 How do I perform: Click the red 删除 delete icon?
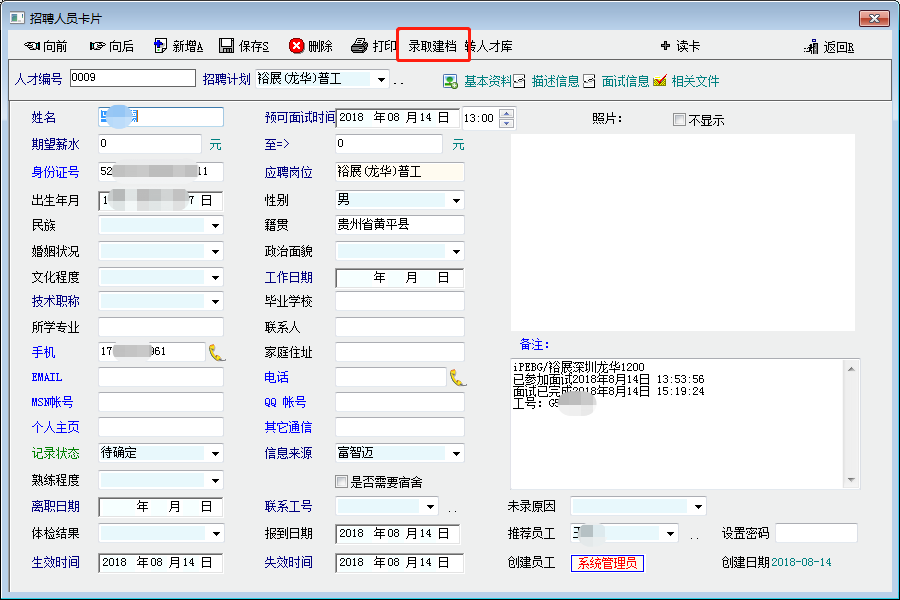point(297,46)
